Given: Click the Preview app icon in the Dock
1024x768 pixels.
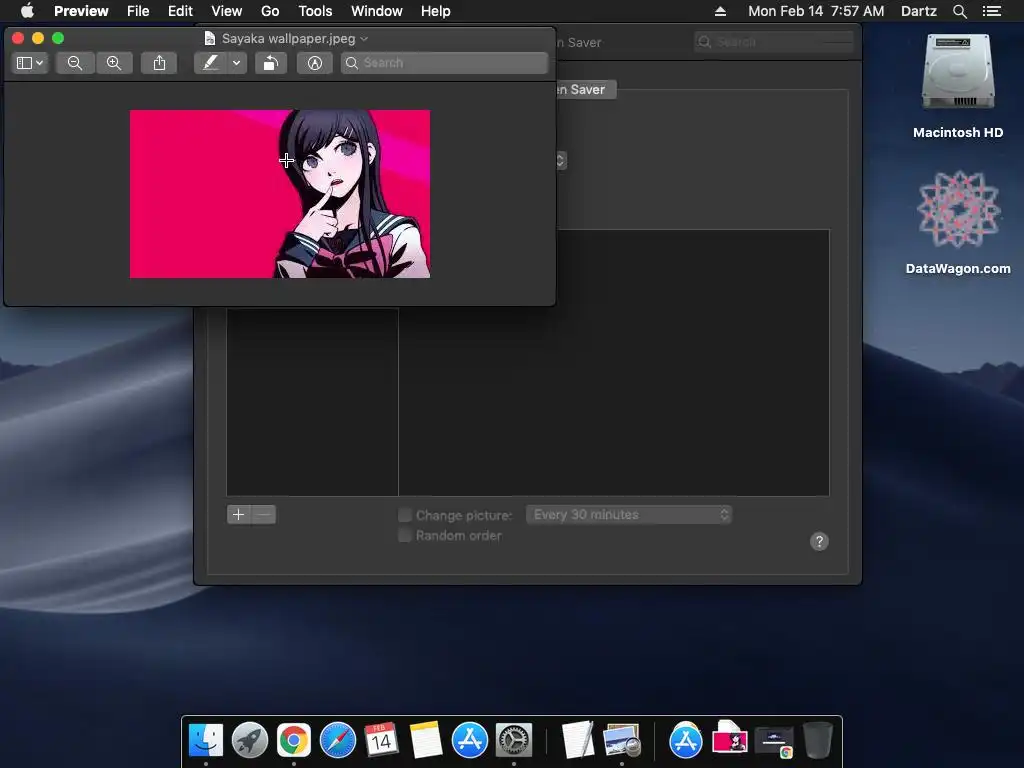Looking at the screenshot, I should coord(622,740).
